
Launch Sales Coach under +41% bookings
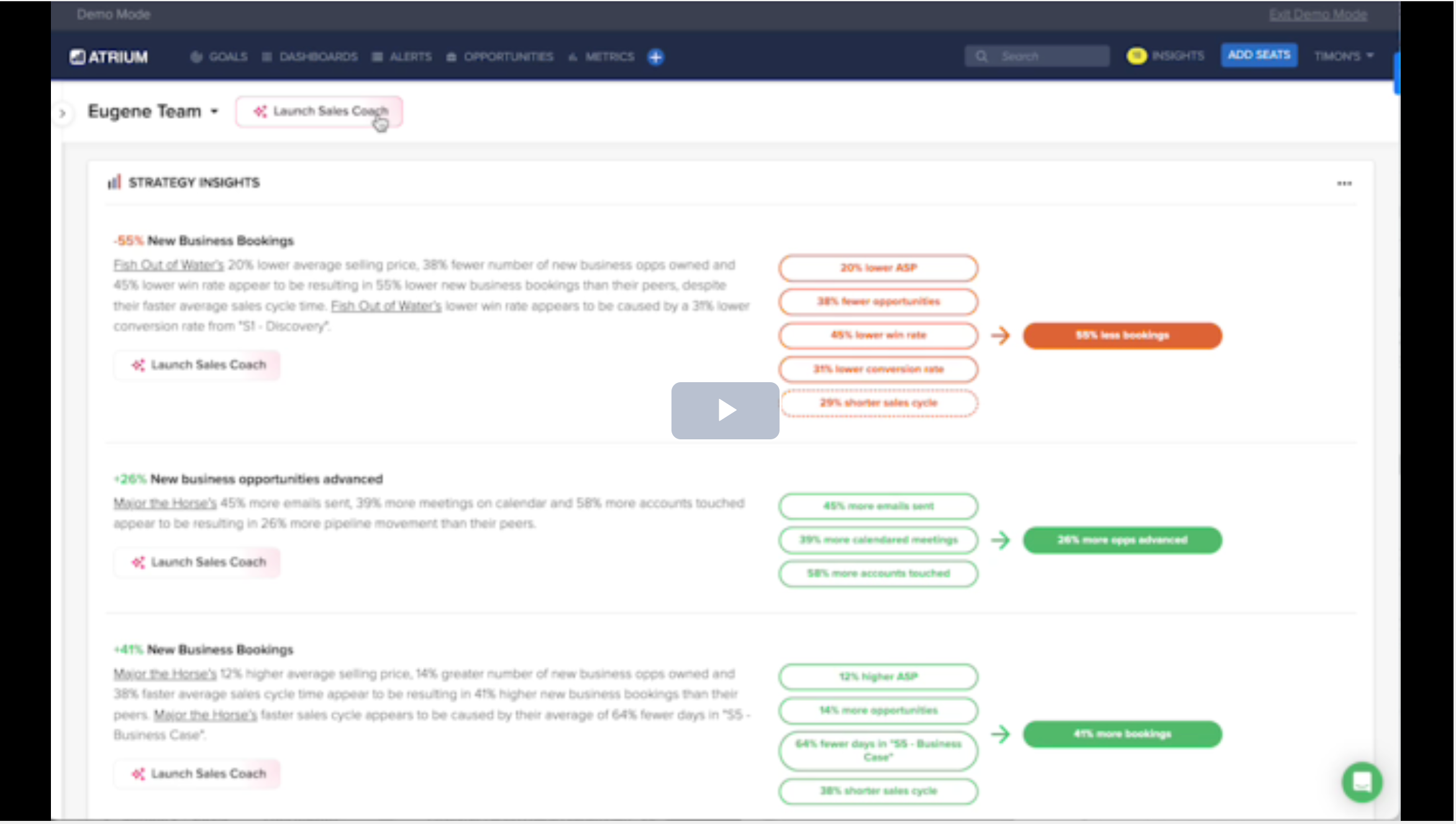coord(197,774)
